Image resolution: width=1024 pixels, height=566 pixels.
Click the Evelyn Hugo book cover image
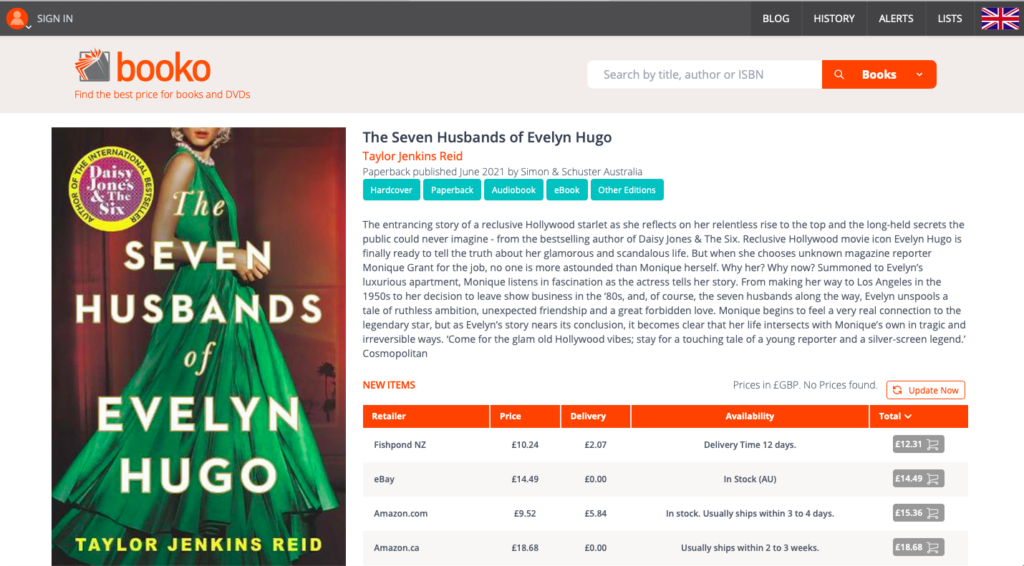199,347
